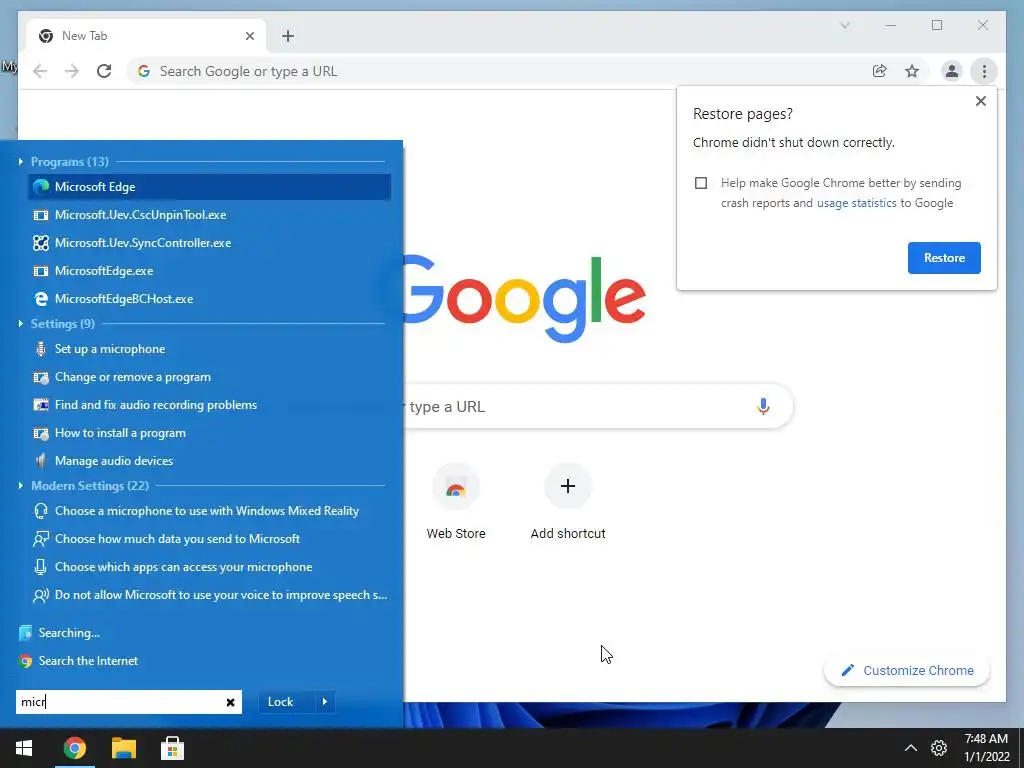
Task: Open Choose which apps can access your microphone
Action: click(x=210, y=567)
